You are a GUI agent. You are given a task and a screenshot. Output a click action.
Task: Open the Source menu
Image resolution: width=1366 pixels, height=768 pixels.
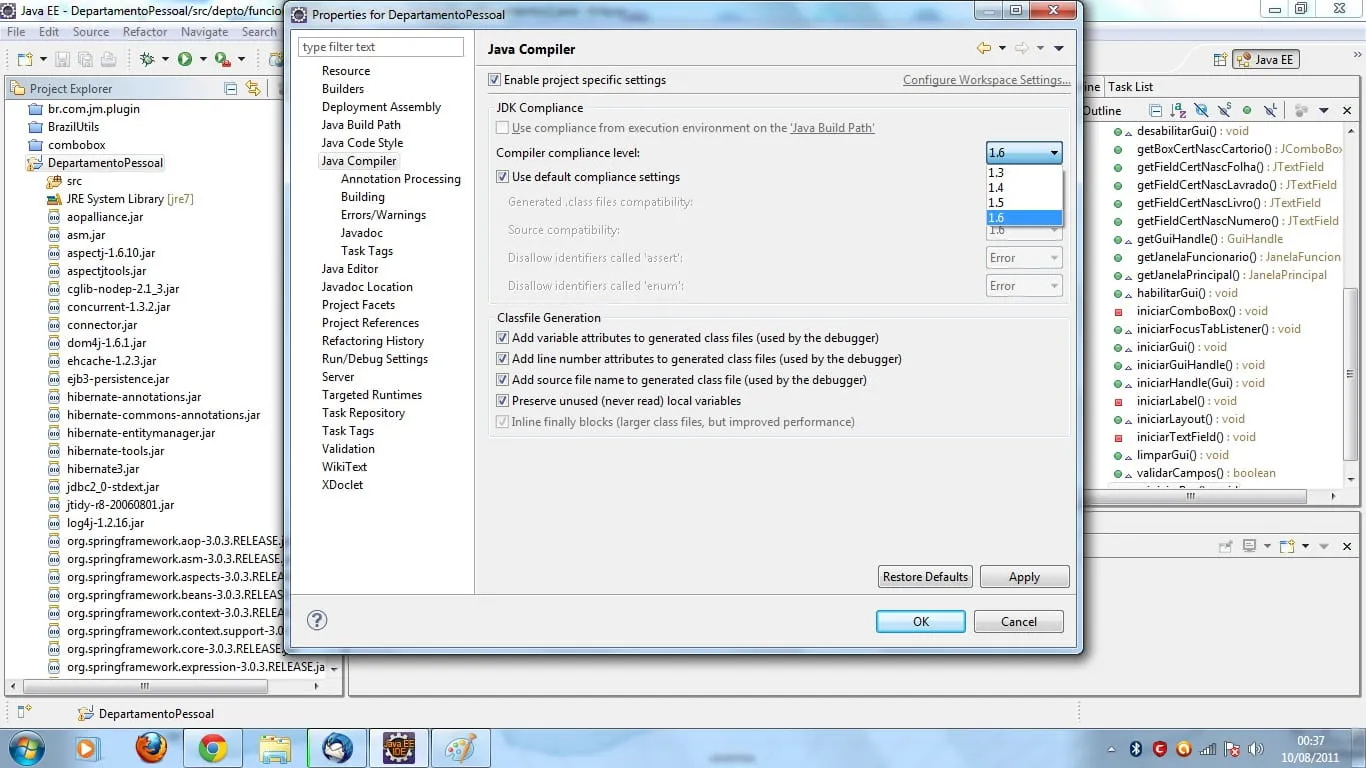pos(91,32)
